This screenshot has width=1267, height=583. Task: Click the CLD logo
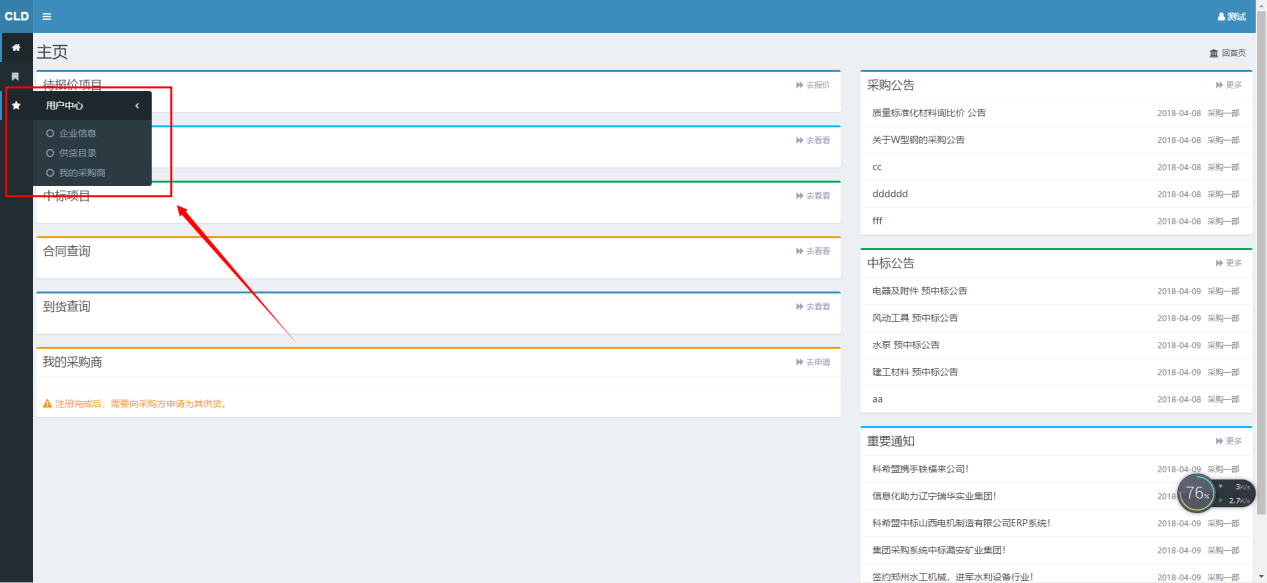(x=16, y=16)
